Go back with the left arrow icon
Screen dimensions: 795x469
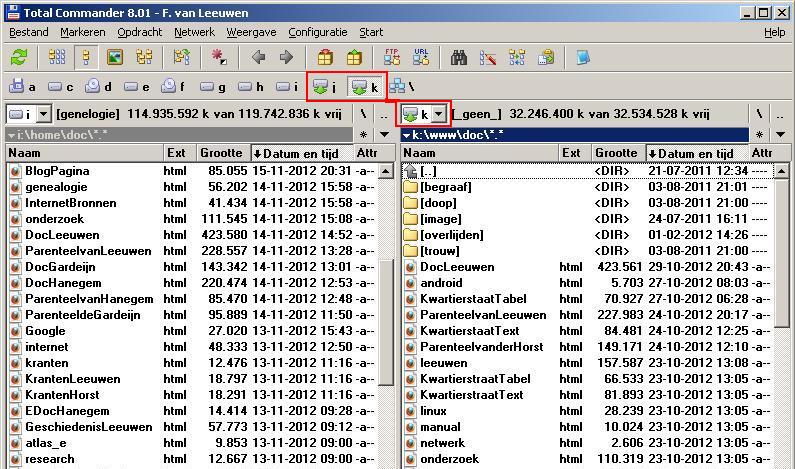point(258,57)
